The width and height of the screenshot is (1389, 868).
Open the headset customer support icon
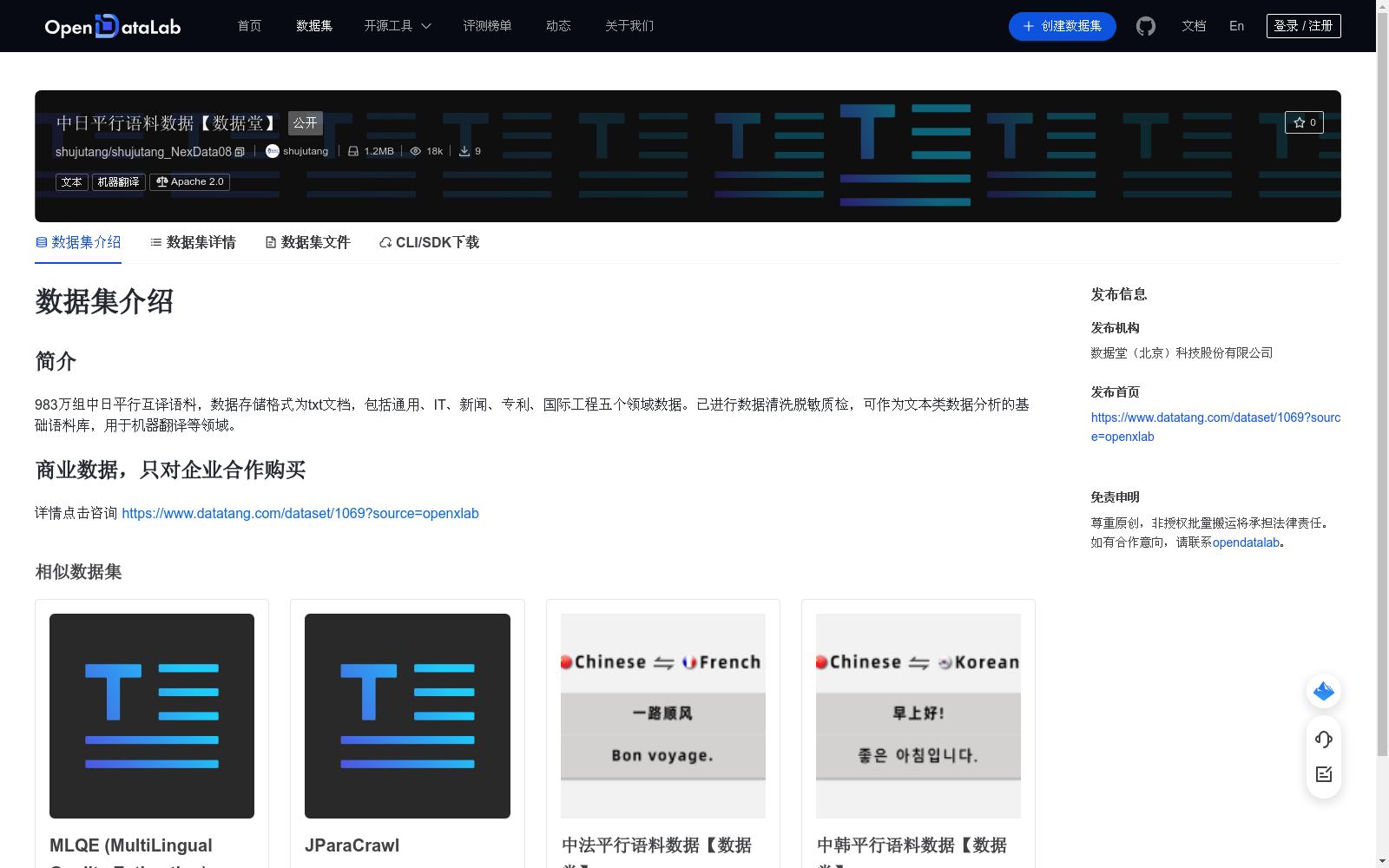[x=1324, y=739]
